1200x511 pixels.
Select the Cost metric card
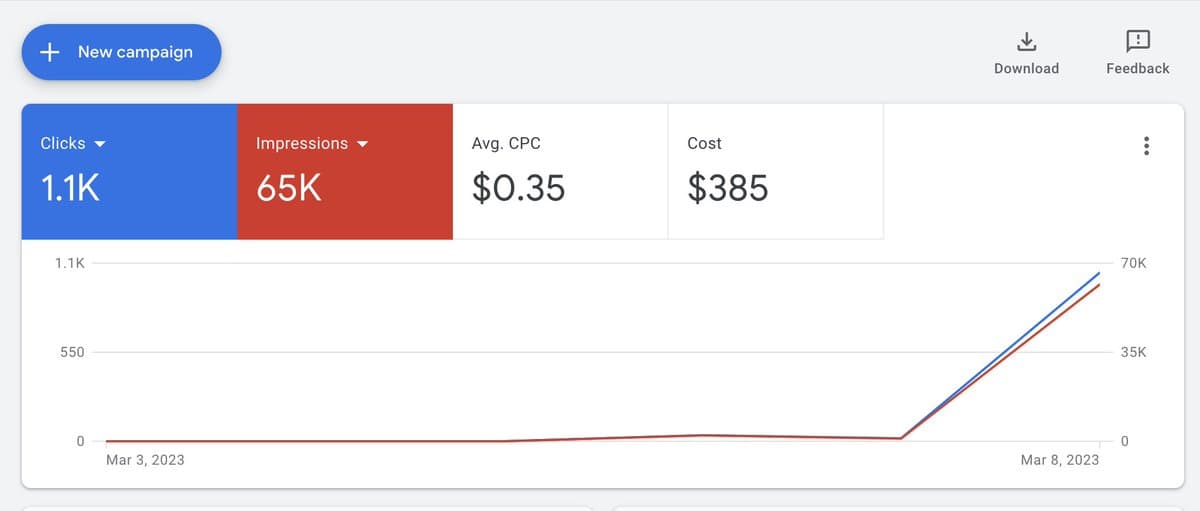point(776,171)
